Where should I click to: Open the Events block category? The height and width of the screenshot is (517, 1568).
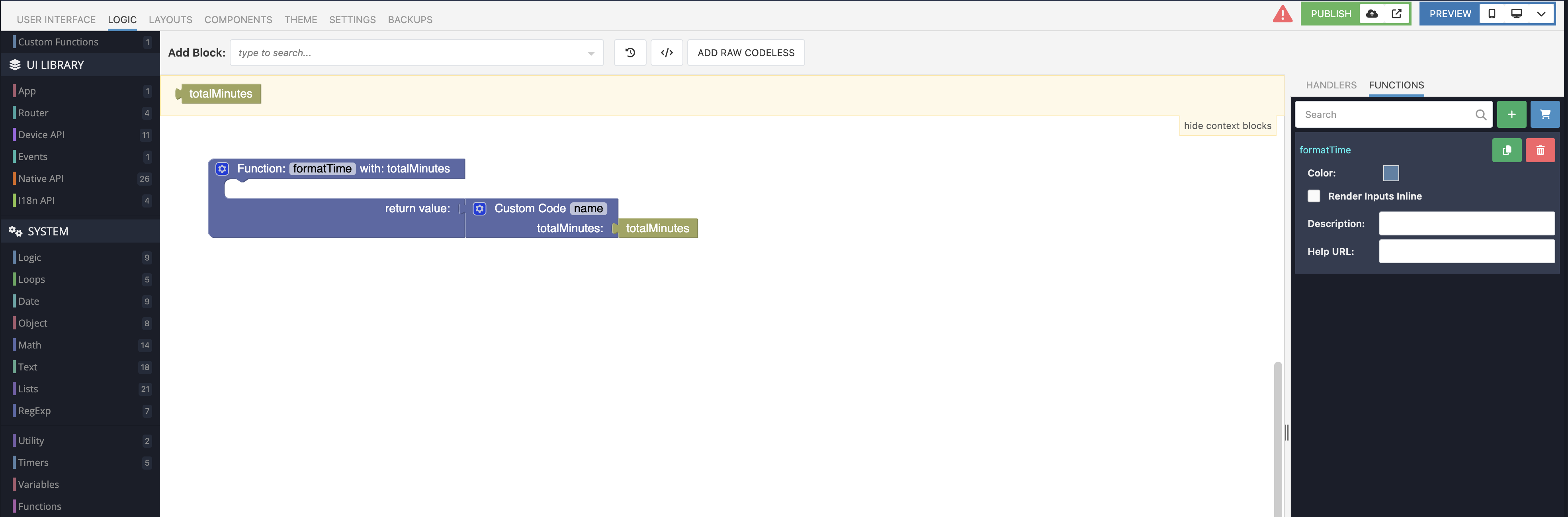click(x=80, y=157)
